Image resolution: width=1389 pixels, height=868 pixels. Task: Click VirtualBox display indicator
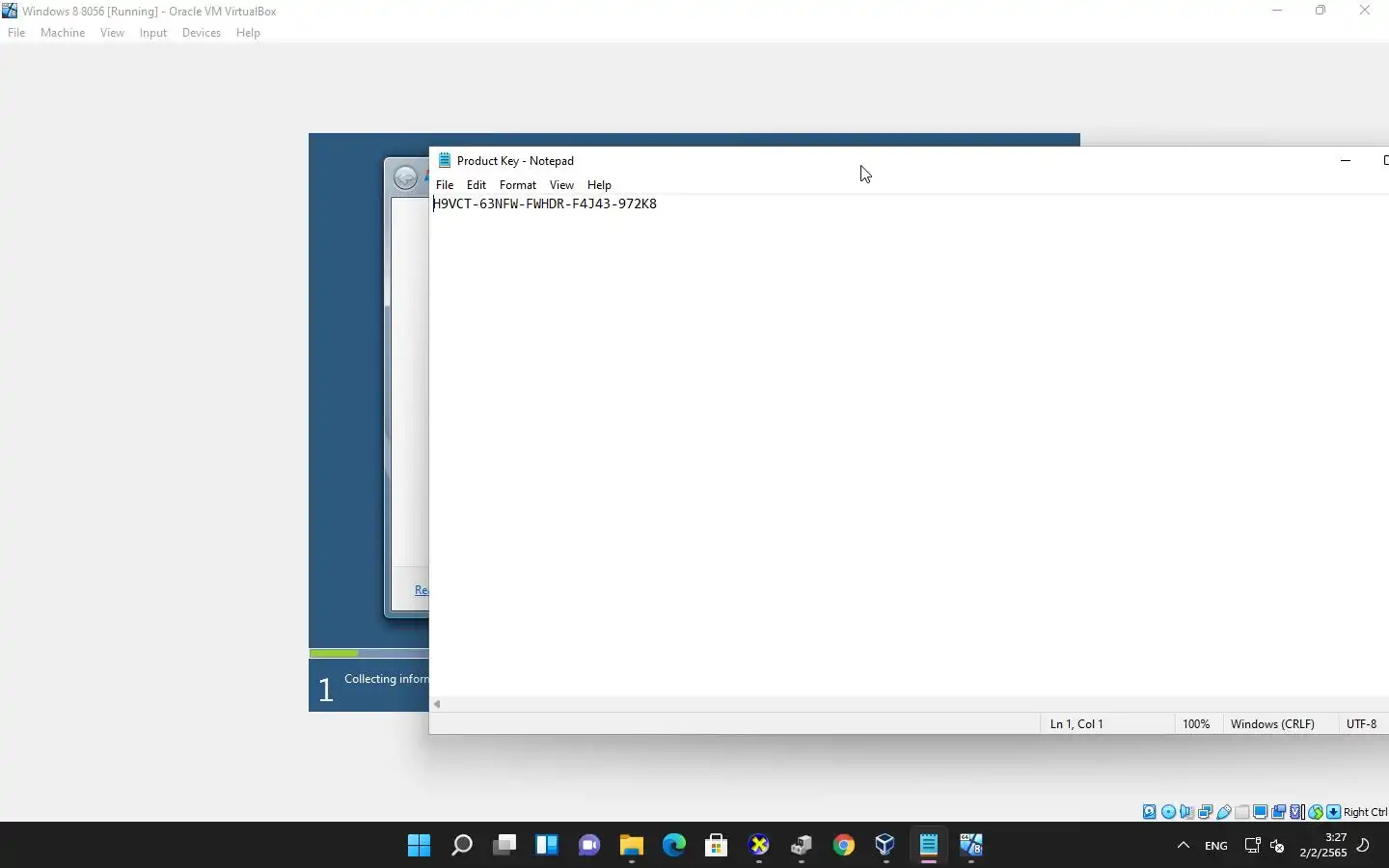[x=1261, y=812]
